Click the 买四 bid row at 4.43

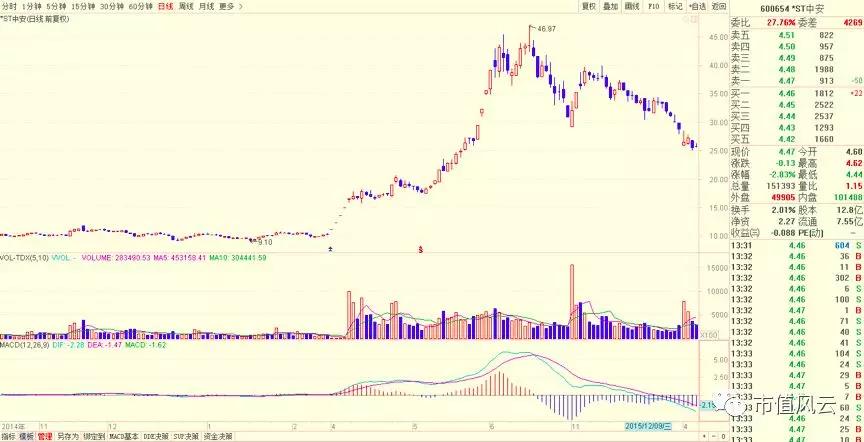(796, 128)
